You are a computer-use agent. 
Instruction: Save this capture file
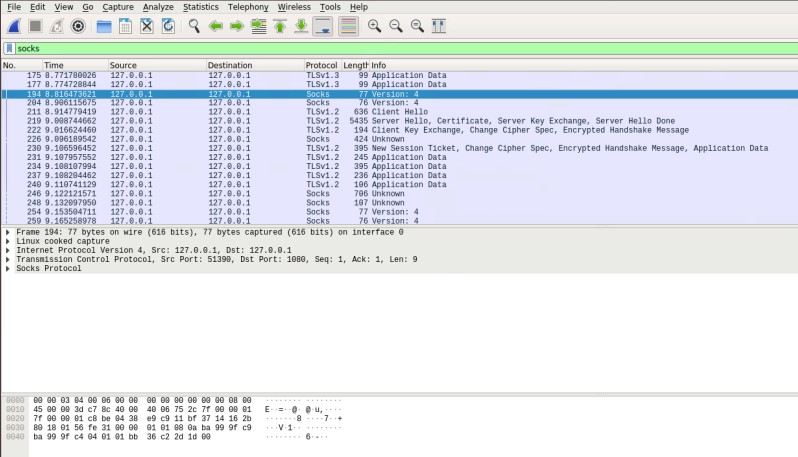click(x=125, y=26)
